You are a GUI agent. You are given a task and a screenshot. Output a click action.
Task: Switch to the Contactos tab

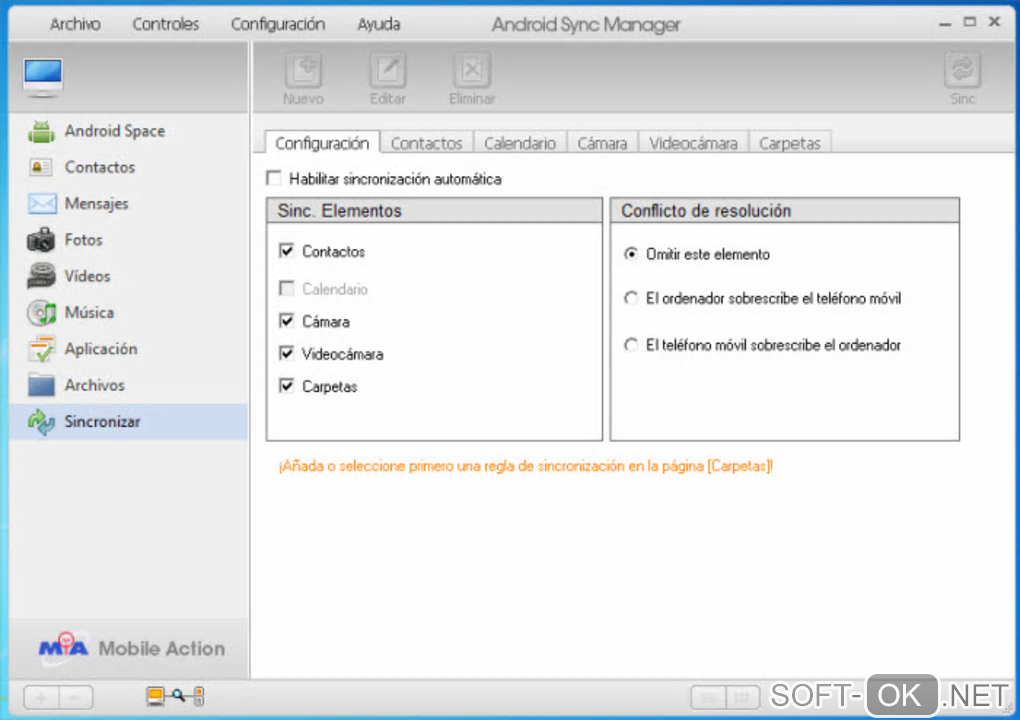pyautogui.click(x=426, y=143)
